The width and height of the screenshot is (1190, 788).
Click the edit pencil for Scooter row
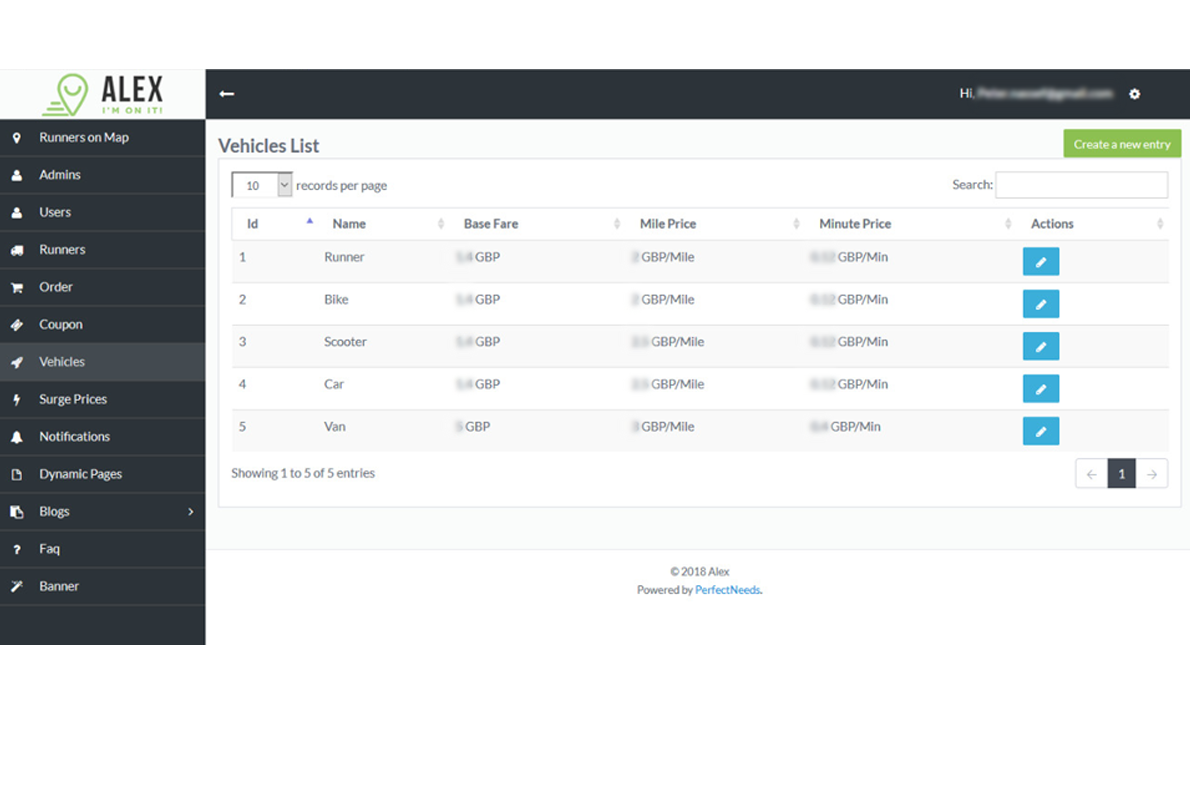(x=1040, y=346)
